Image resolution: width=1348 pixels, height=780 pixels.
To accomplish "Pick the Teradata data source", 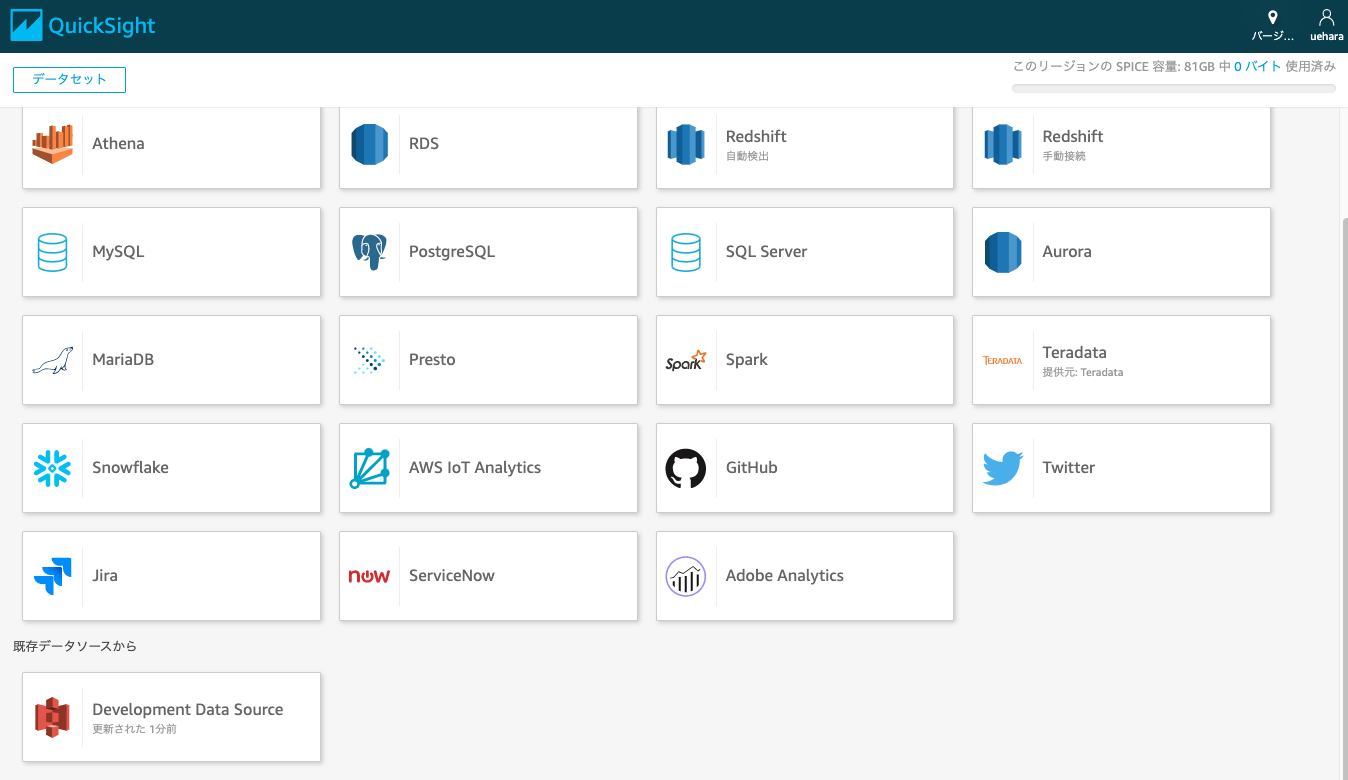I will [x=1120, y=360].
